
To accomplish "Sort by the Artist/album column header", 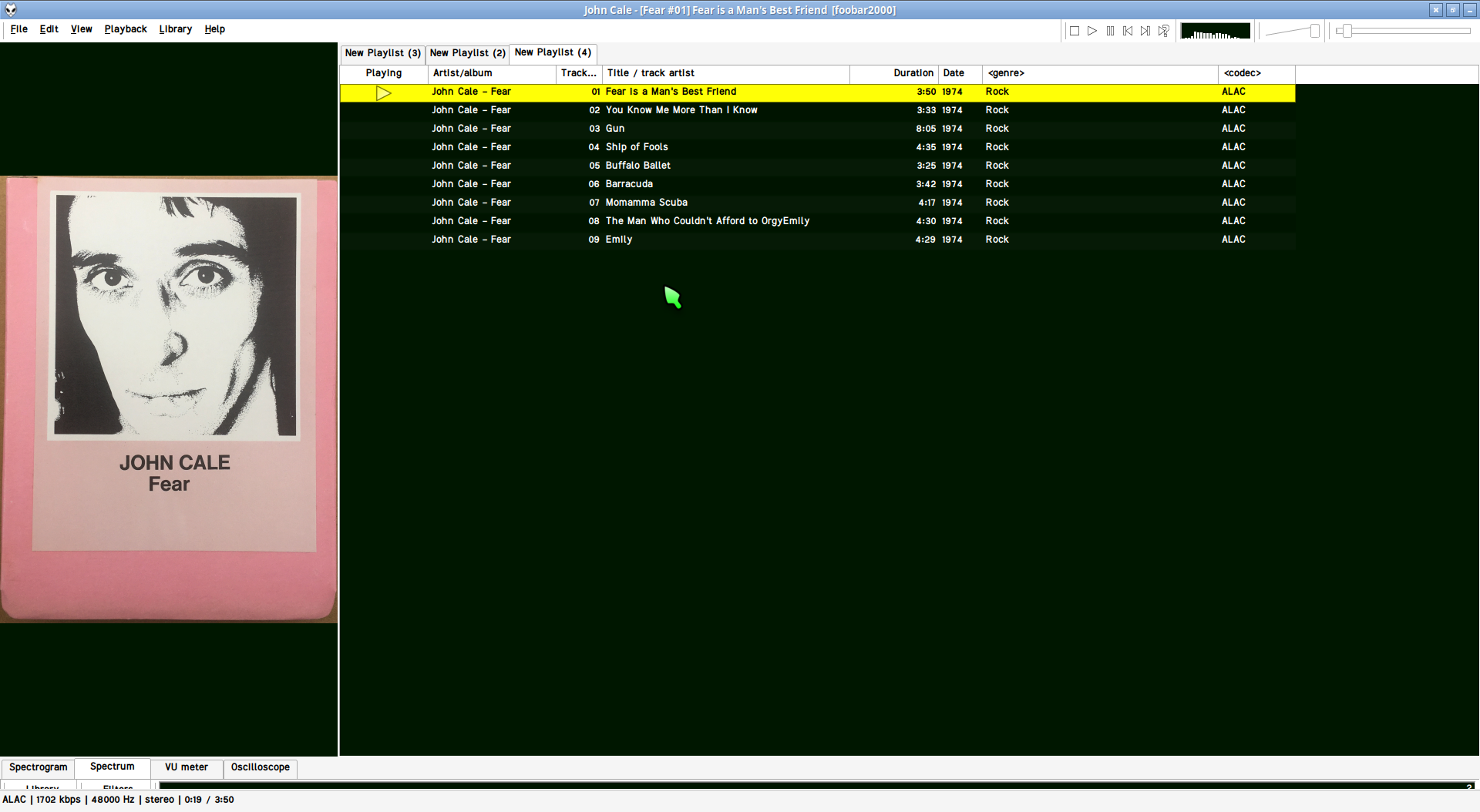I will [492, 73].
